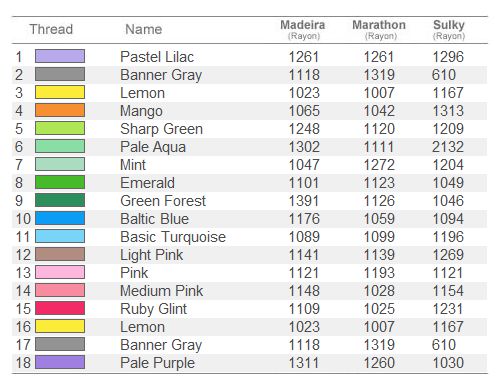500x384 pixels.
Task: Select the Pale Purple swatch in row 18
Action: click(x=60, y=362)
